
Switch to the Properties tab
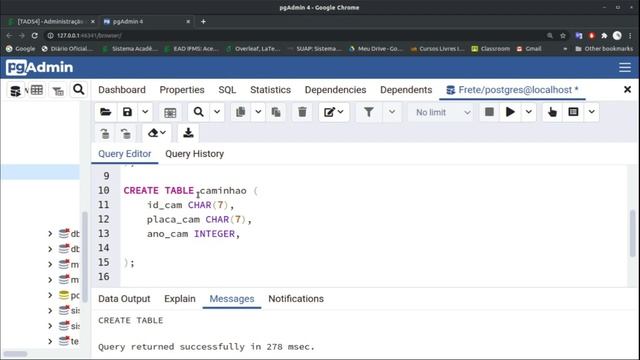pyautogui.click(x=182, y=90)
